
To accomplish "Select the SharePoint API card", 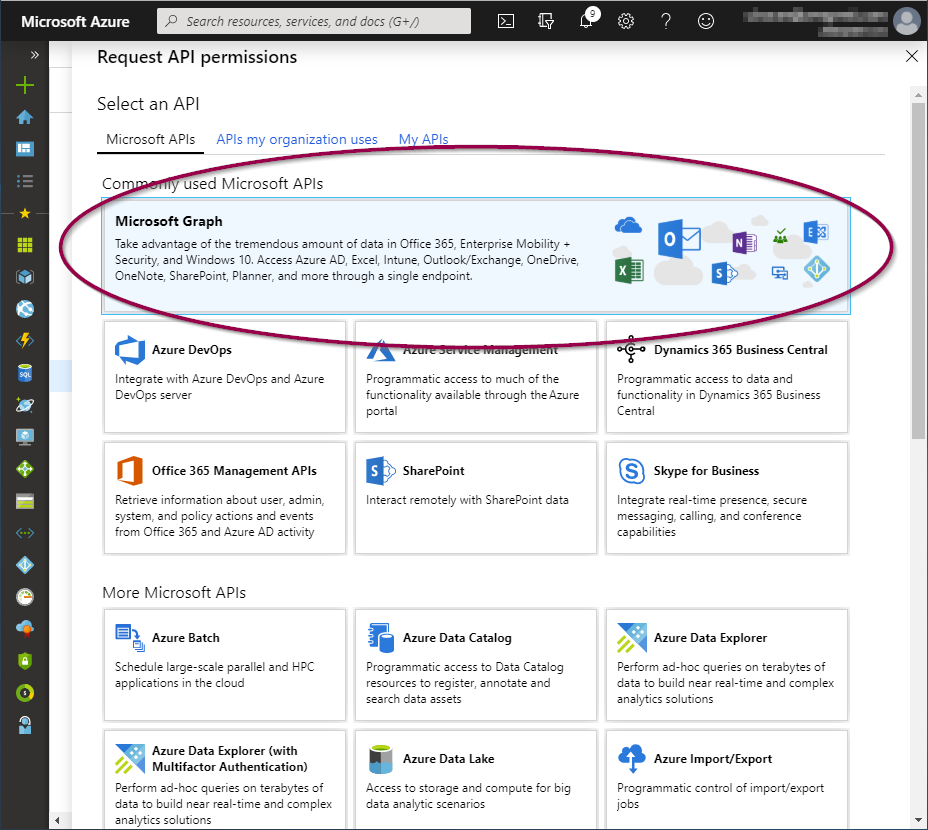I will point(476,498).
